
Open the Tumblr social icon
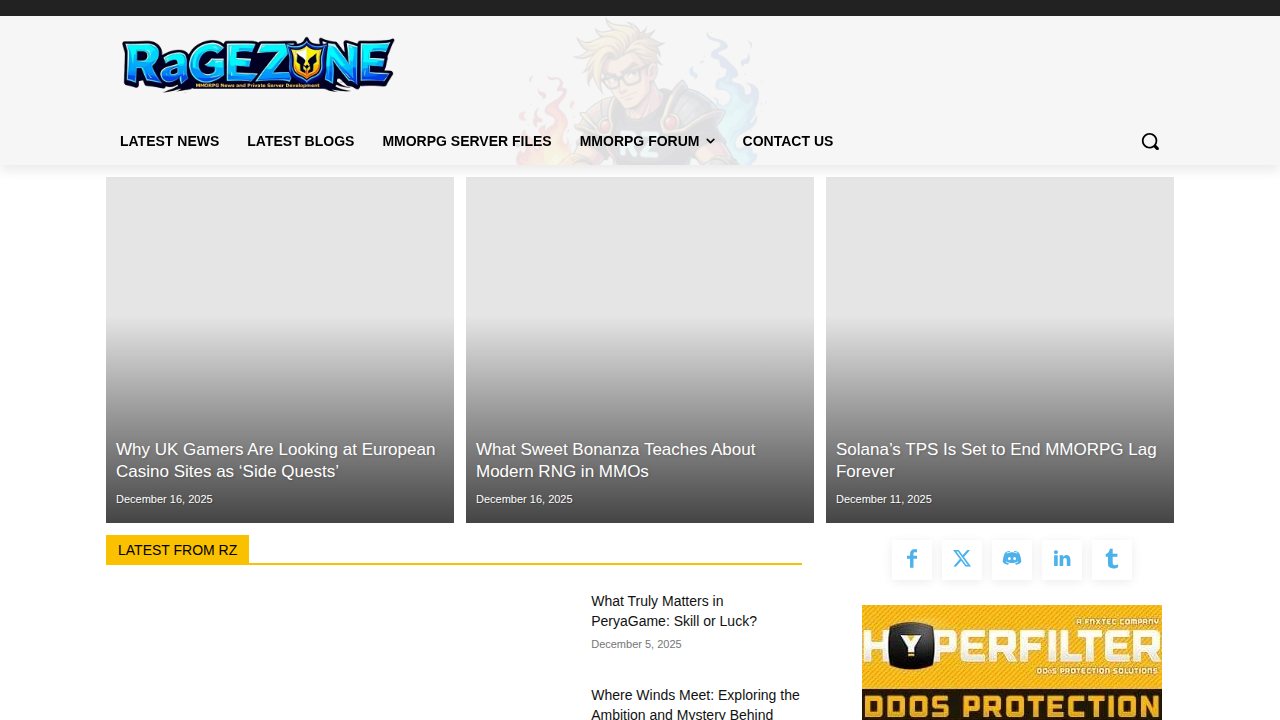tap(1112, 560)
